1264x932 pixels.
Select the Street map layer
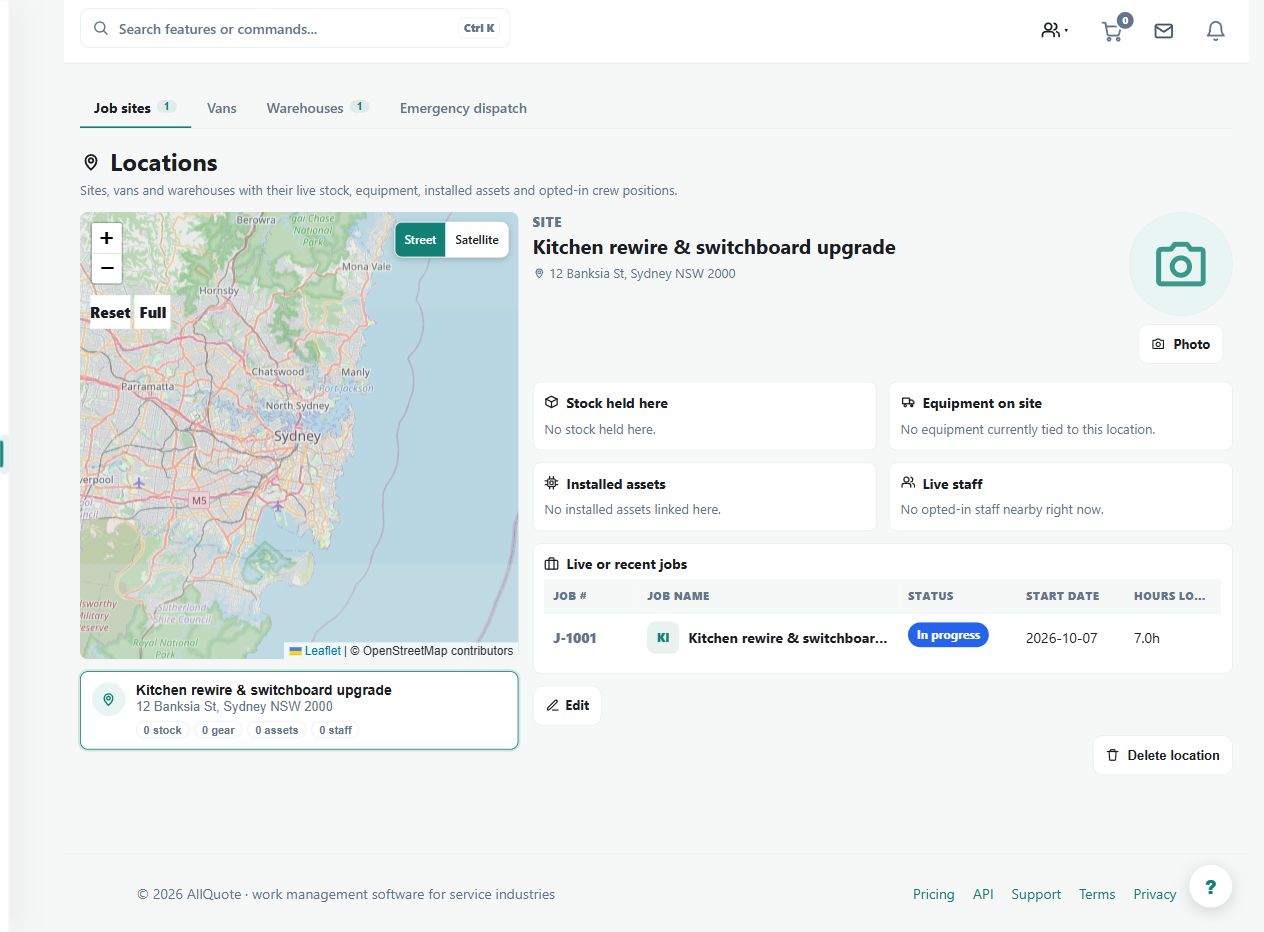pyautogui.click(x=420, y=240)
